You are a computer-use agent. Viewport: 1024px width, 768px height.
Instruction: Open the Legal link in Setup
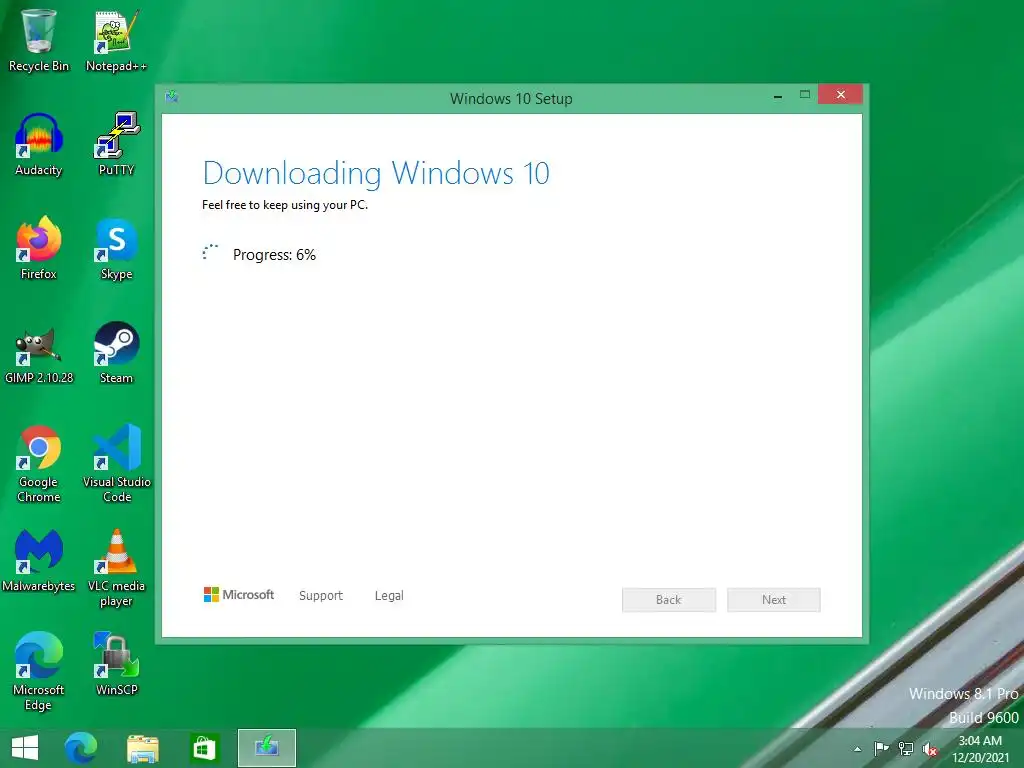(x=389, y=595)
